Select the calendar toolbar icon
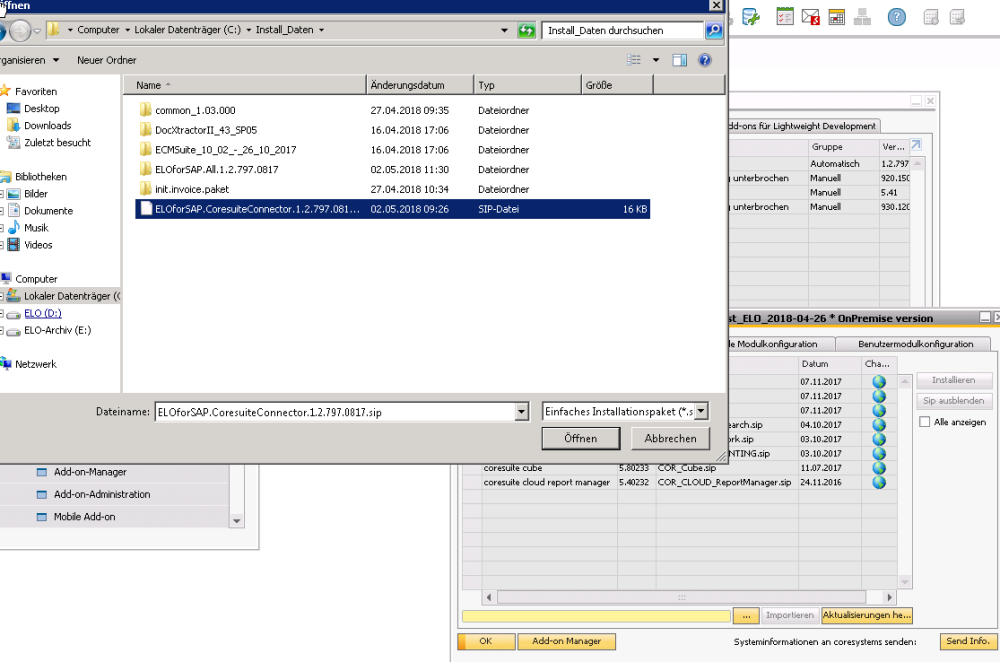 pos(836,17)
